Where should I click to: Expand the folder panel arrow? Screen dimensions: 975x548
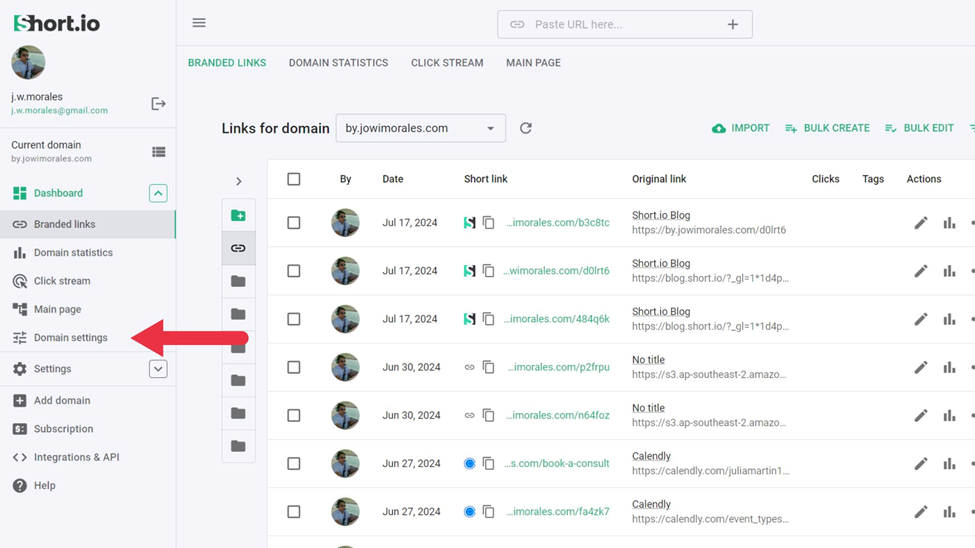[x=239, y=182]
